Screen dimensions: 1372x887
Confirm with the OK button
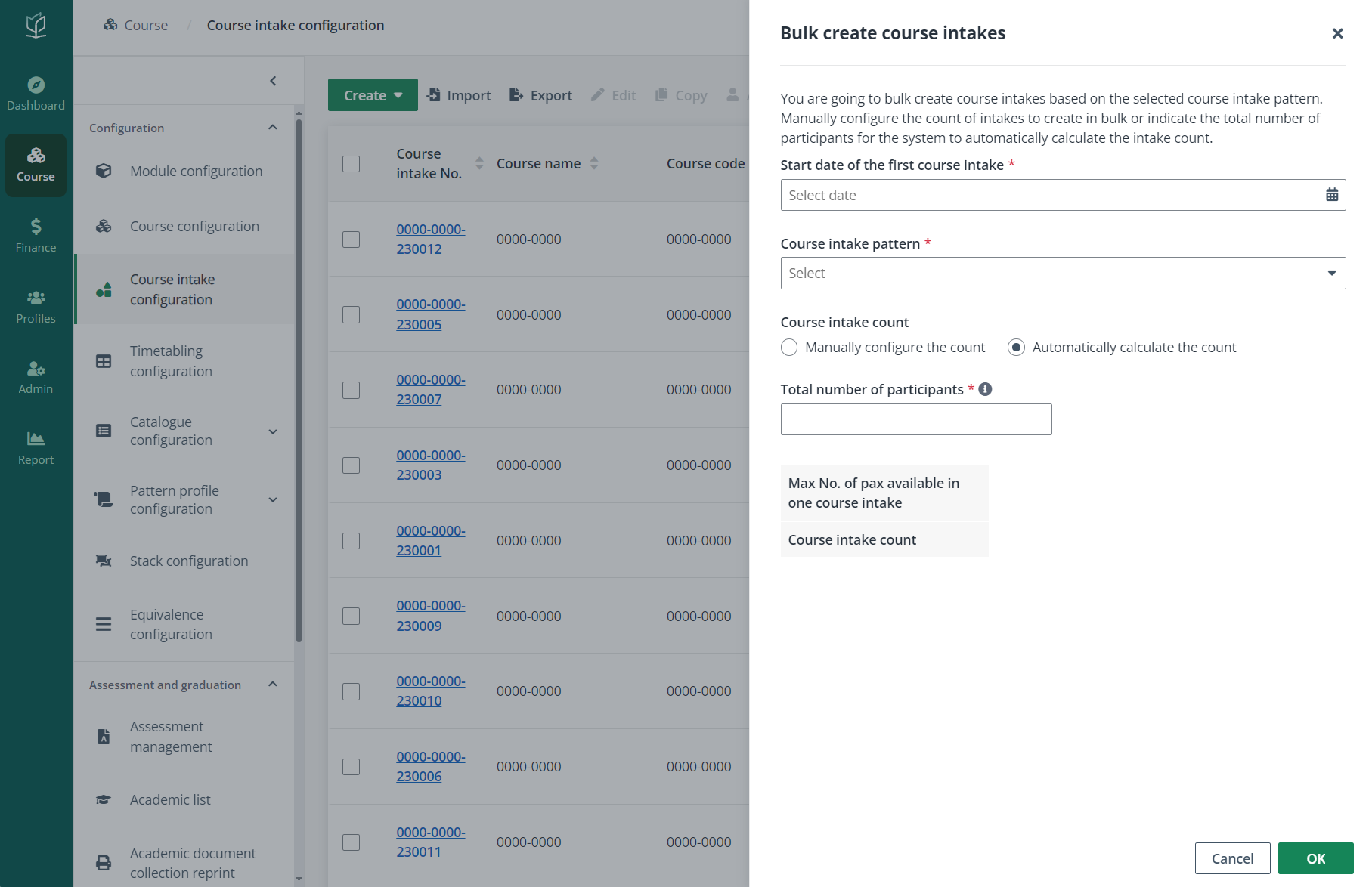1315,858
